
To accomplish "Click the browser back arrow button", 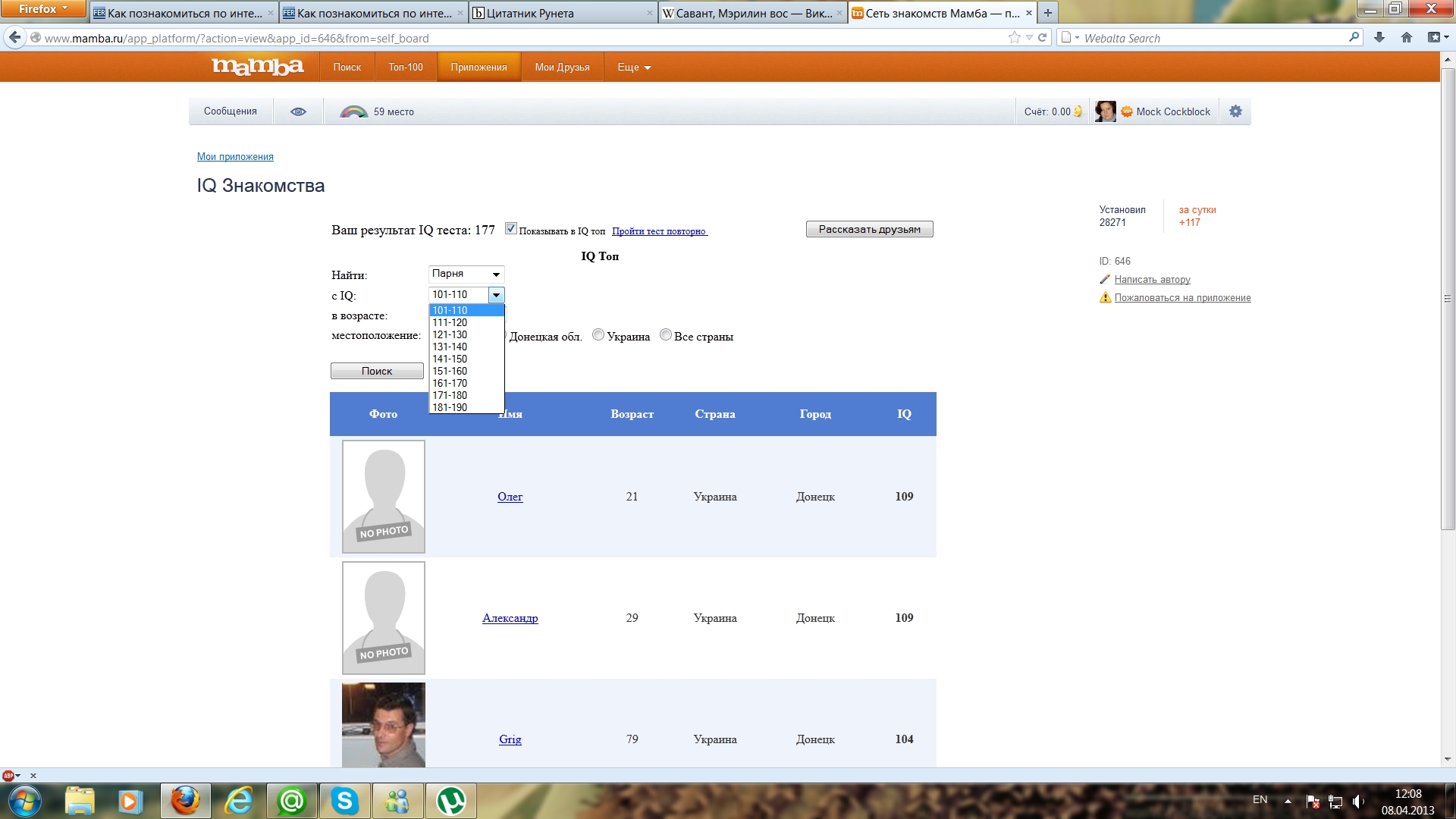I will (x=14, y=38).
